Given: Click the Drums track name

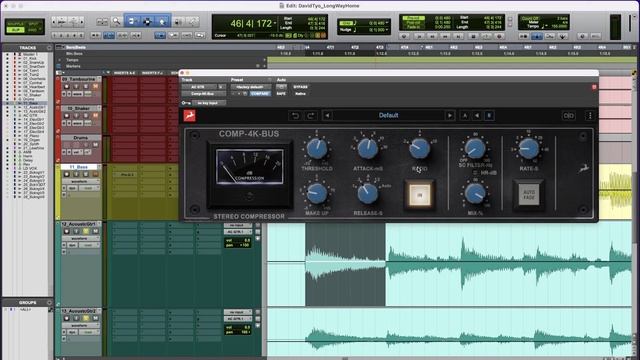Looking at the screenshot, I should [81, 138].
